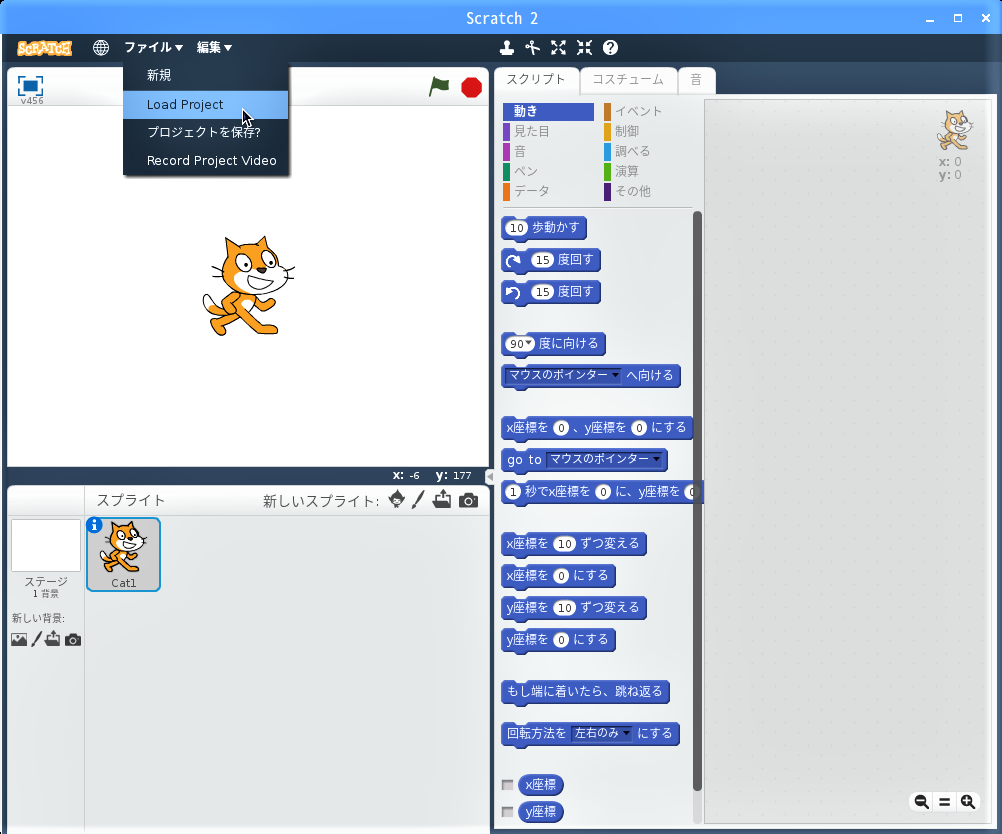The width and height of the screenshot is (1002, 834).
Task: Select the Cat1 sprite thumbnail
Action: coord(123,554)
